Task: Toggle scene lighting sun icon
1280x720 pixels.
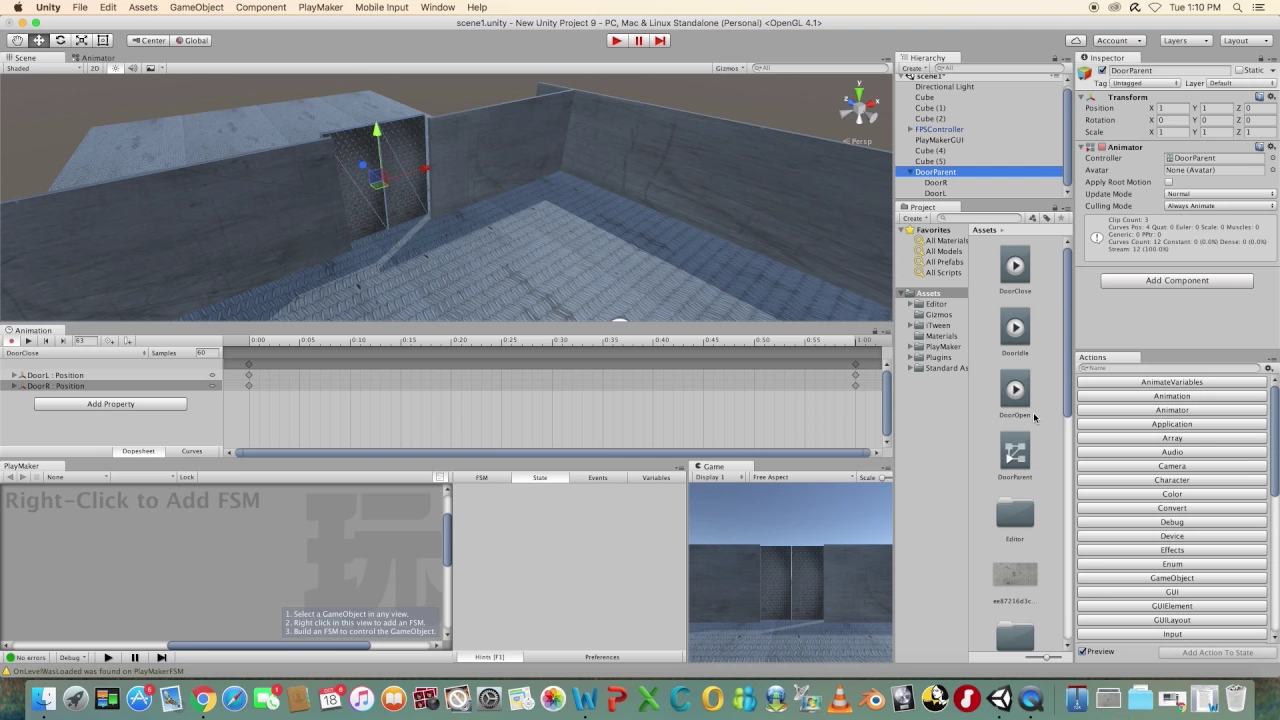Action: coord(116,68)
